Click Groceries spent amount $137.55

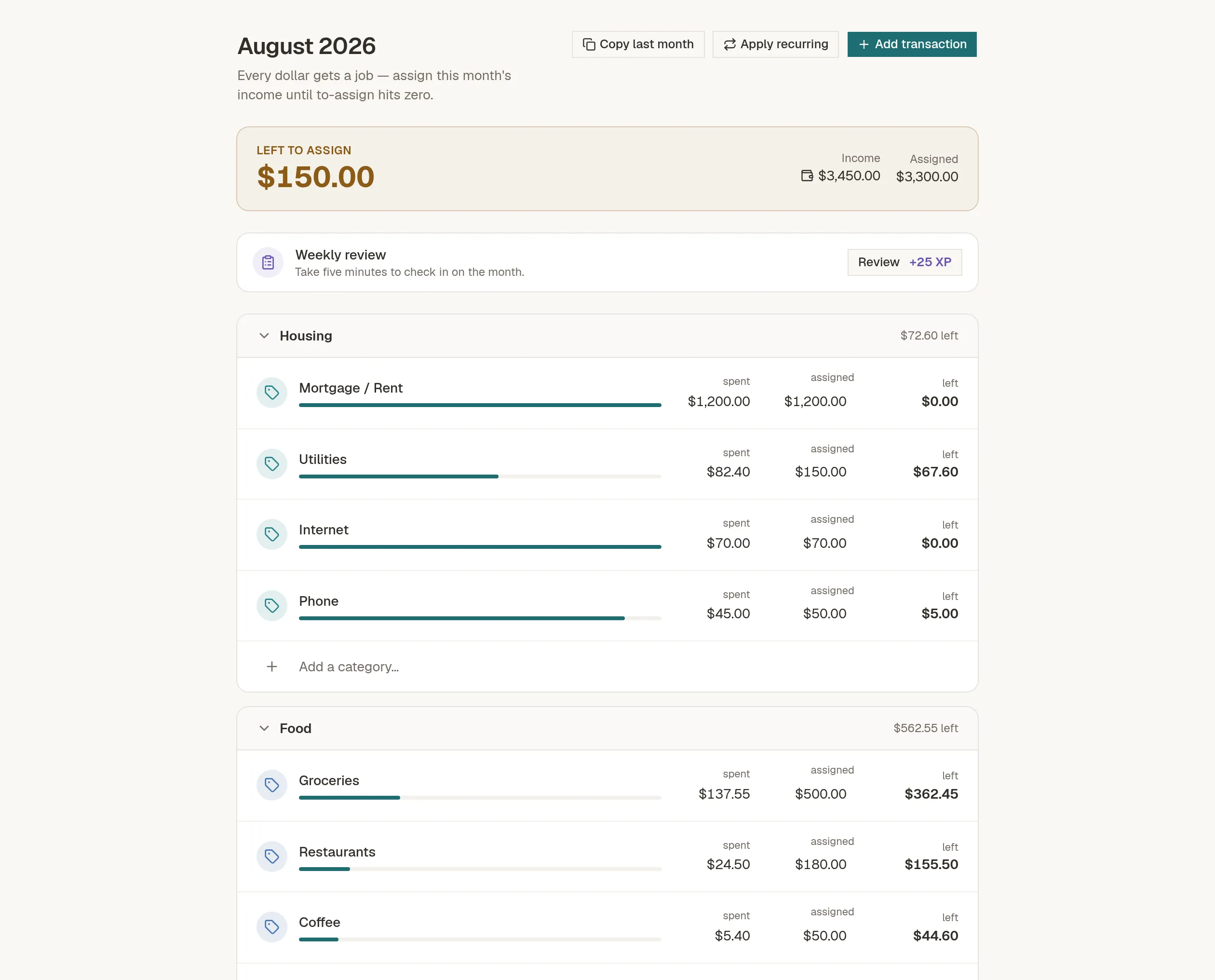[x=724, y=794]
